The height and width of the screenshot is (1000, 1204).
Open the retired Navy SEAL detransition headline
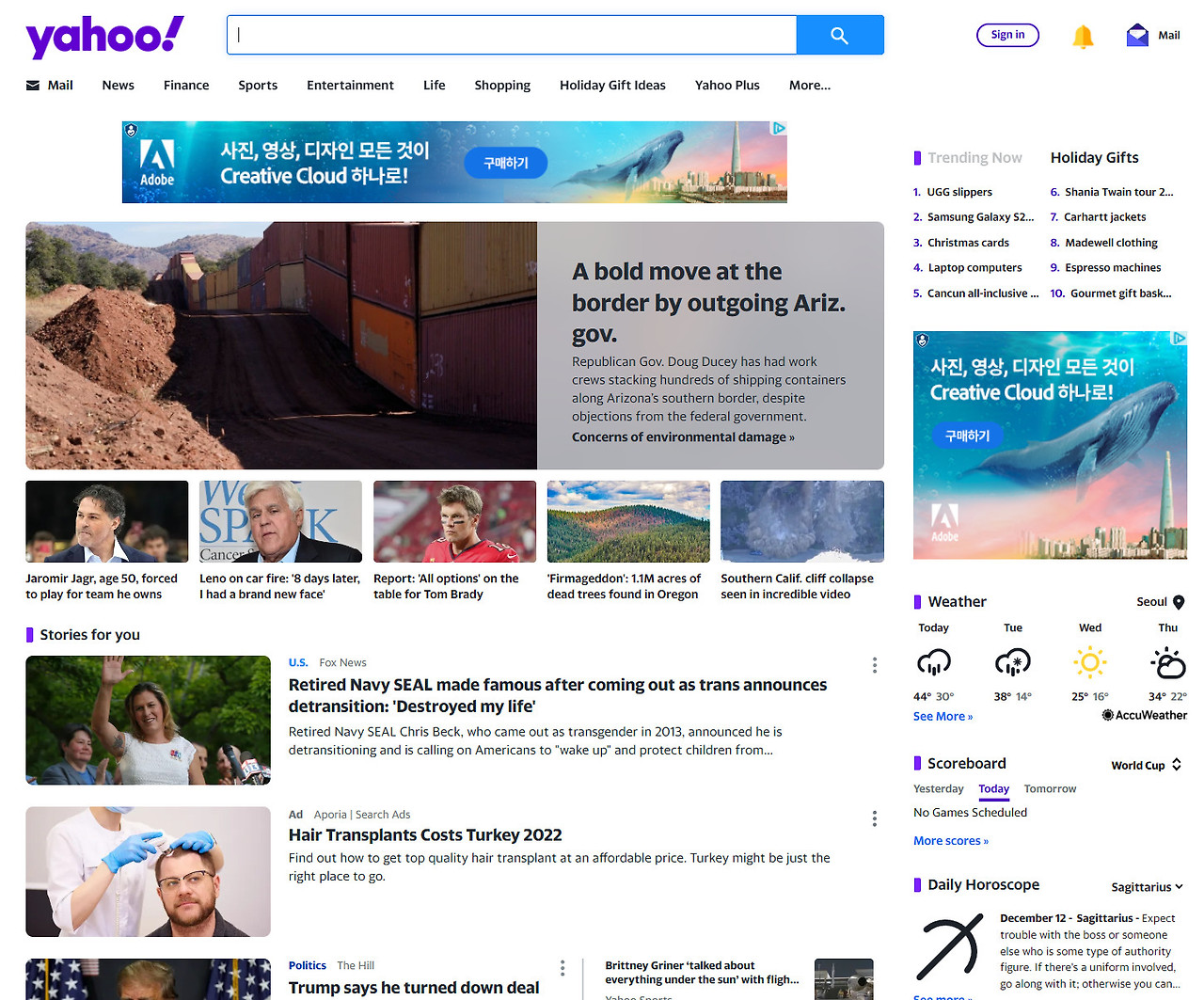[558, 695]
